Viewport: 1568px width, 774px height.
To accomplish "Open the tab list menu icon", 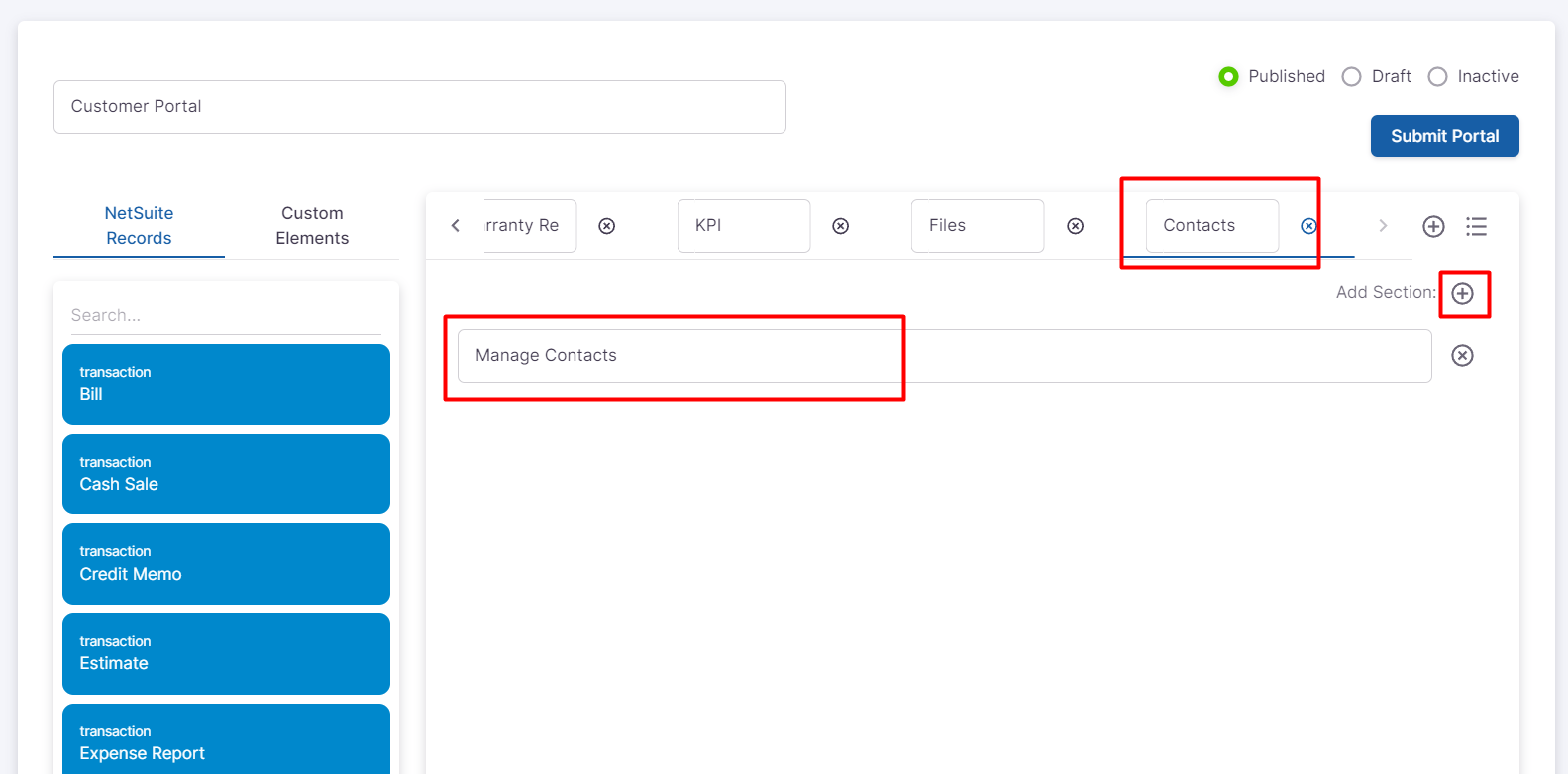I will pyautogui.click(x=1477, y=226).
